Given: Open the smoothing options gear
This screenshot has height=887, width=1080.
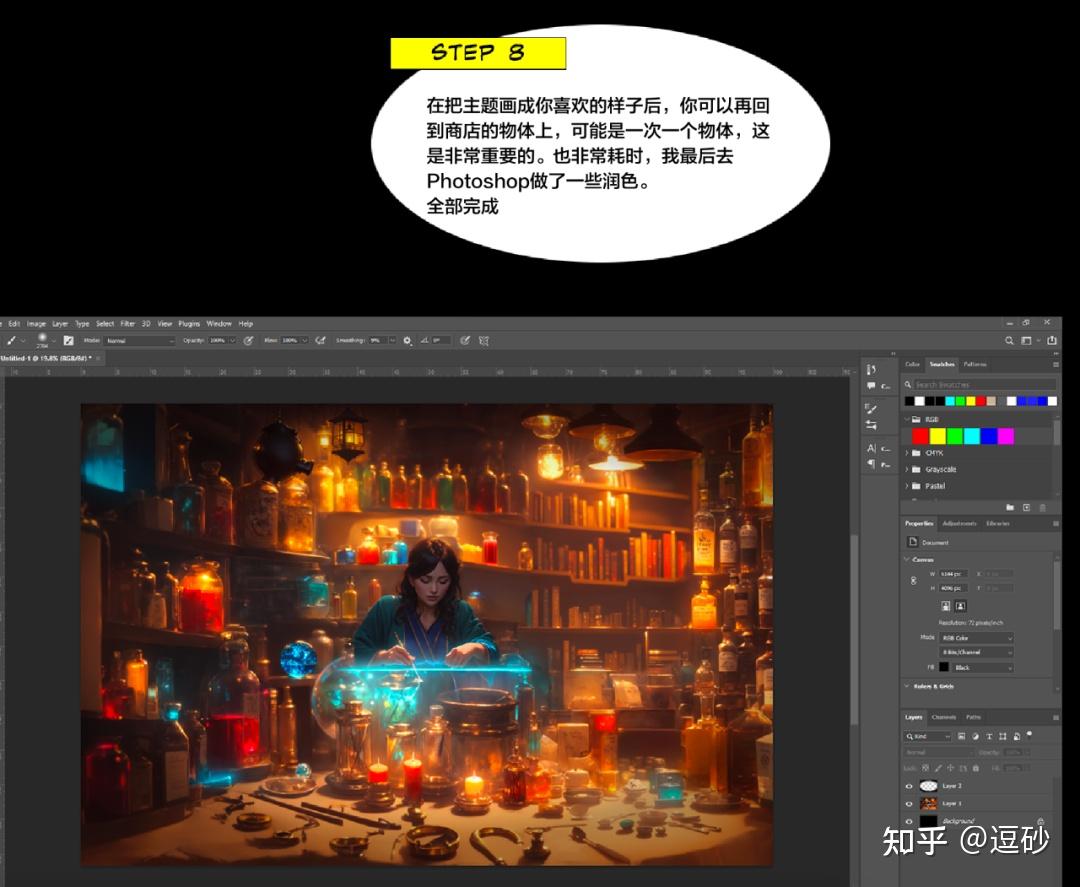Looking at the screenshot, I should (407, 341).
